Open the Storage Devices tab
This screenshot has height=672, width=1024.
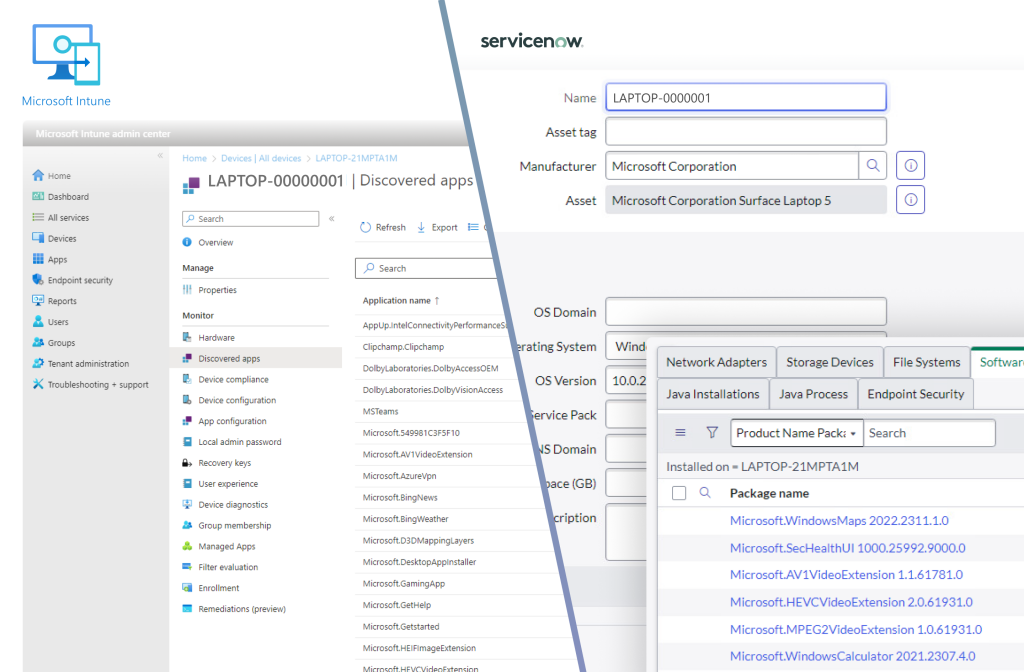829,362
